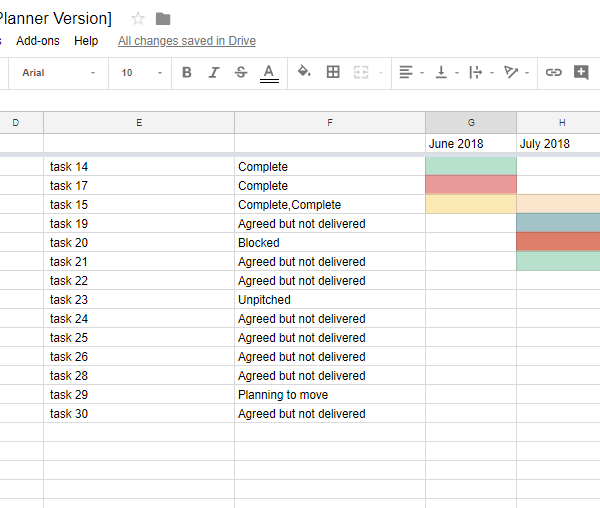Select the cell containing Blocked
This screenshot has height=508, width=600.
(330, 242)
